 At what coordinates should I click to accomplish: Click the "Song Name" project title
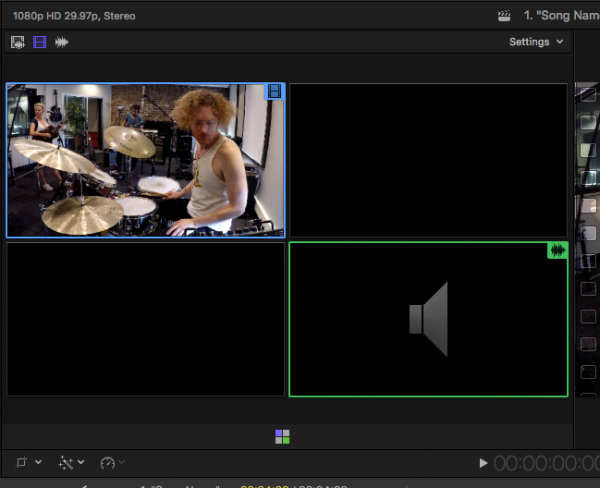(x=561, y=16)
